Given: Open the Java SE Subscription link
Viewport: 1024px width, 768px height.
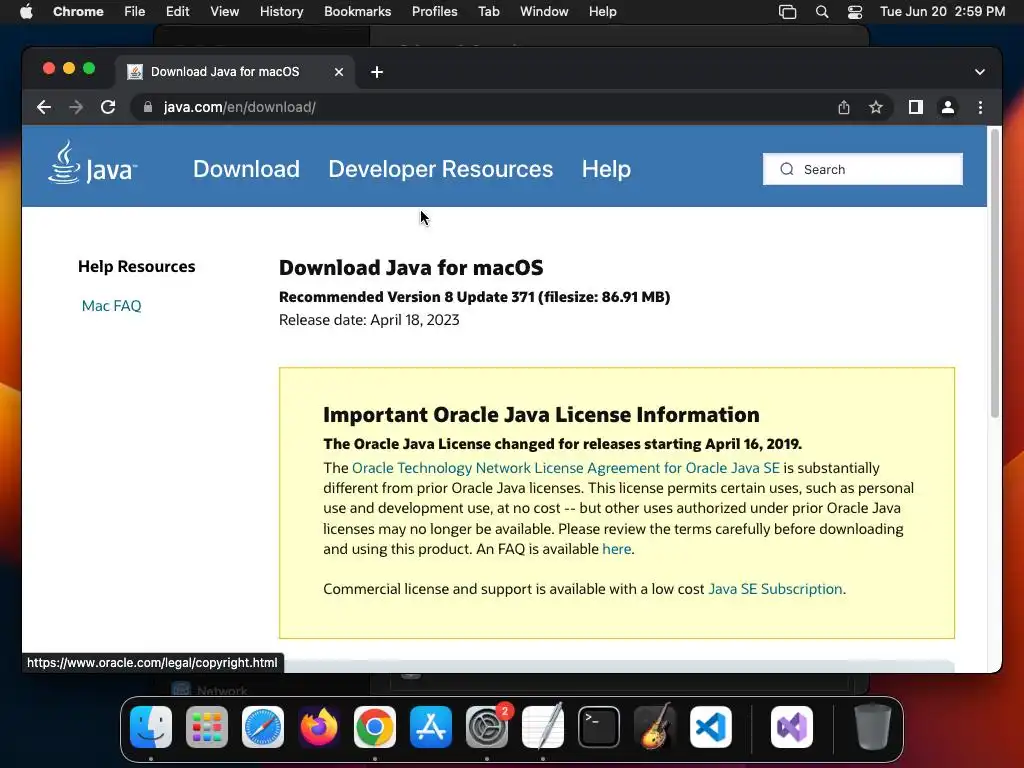Looking at the screenshot, I should coord(775,588).
